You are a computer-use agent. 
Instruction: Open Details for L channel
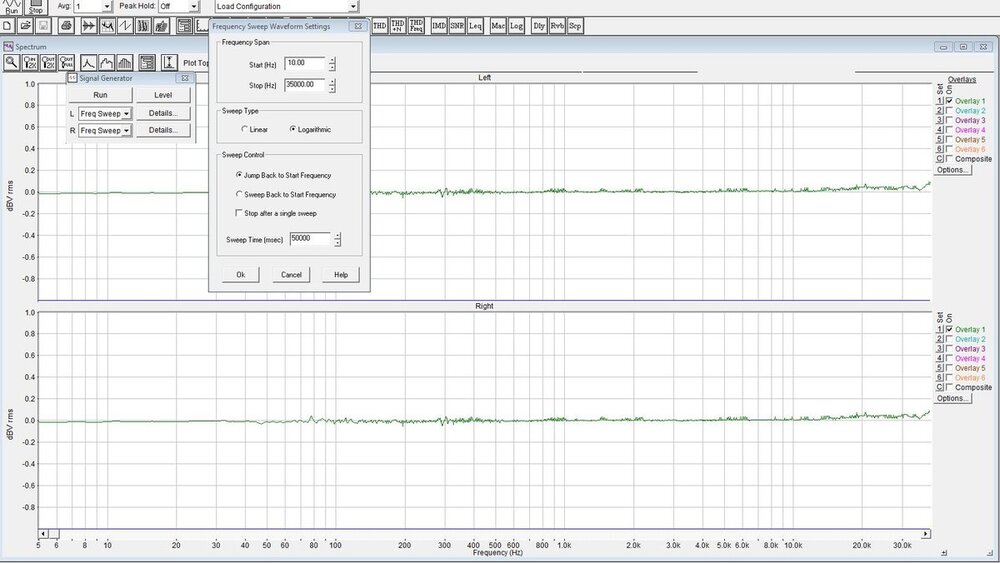pyautogui.click(x=163, y=113)
